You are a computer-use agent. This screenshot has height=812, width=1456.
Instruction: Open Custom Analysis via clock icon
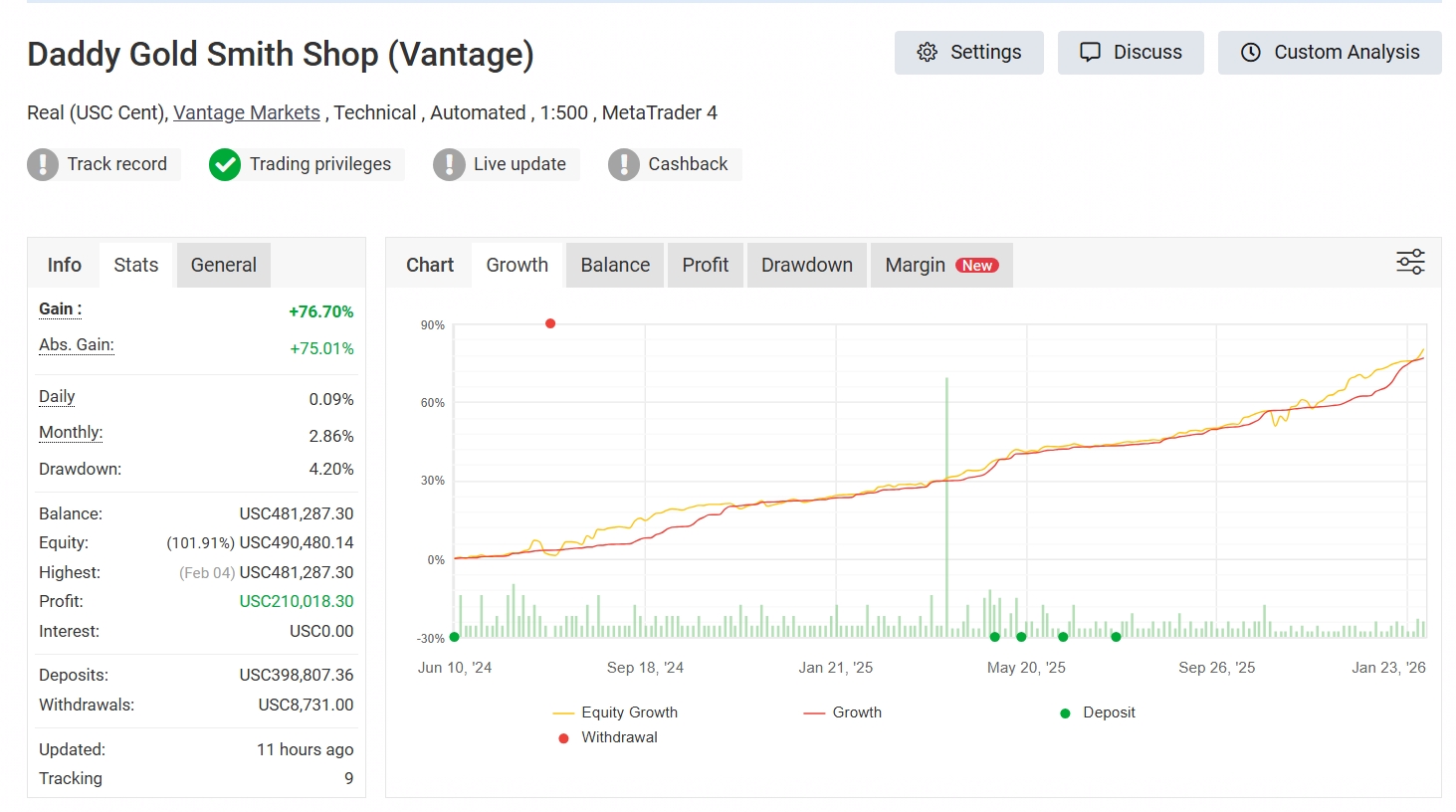tap(1250, 52)
